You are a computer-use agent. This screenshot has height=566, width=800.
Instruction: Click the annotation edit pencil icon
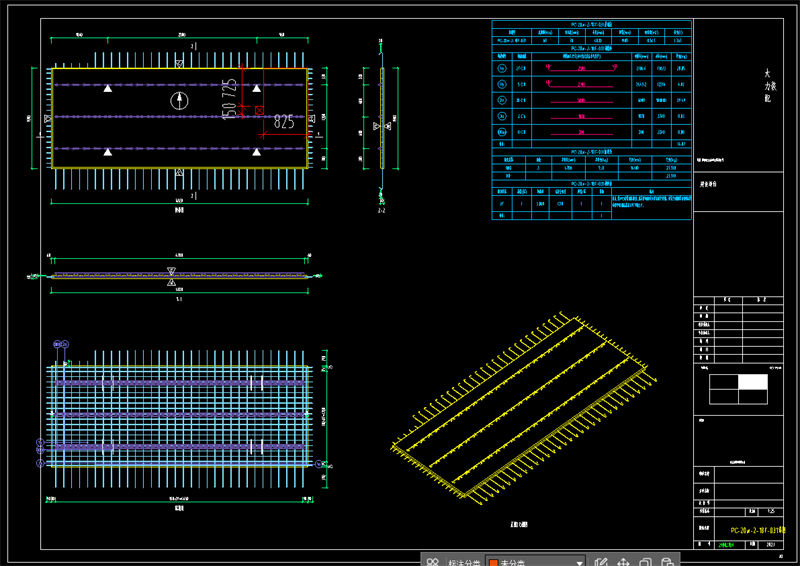pyautogui.click(x=601, y=562)
